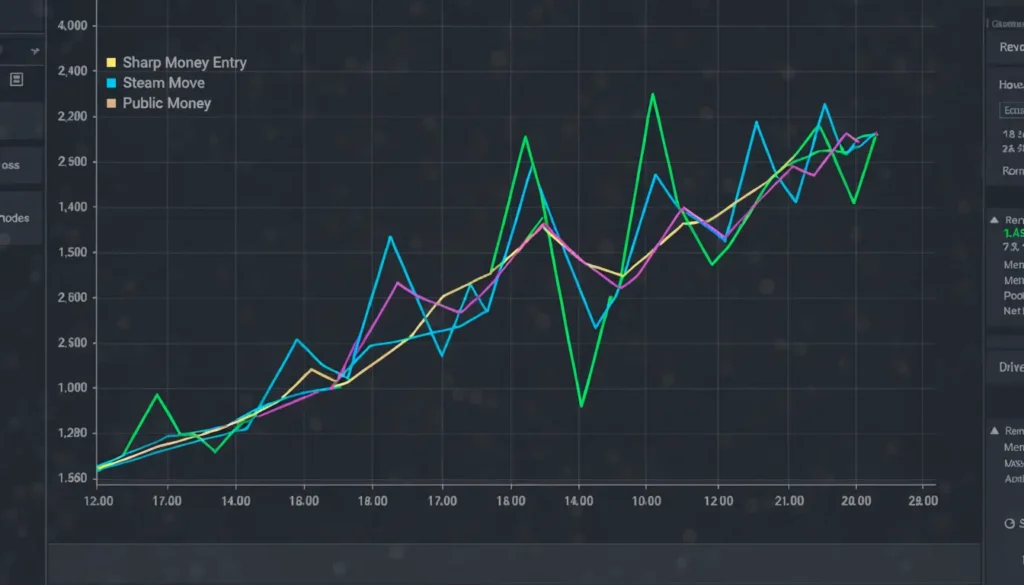
Task: Click the green '1,AS' value in right panel
Action: [1014, 233]
